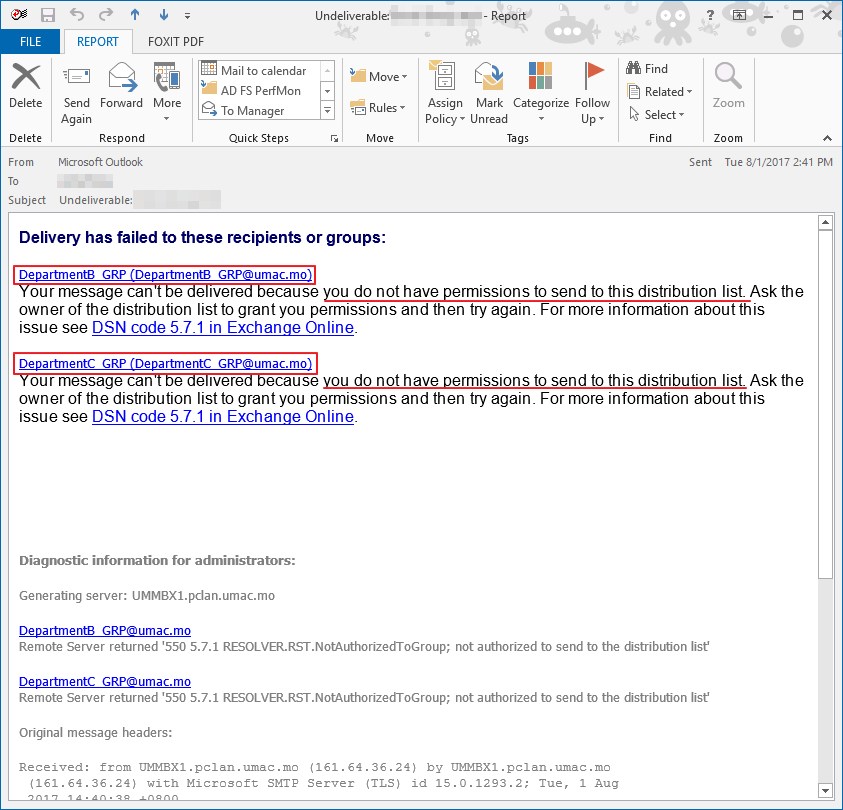The height and width of the screenshot is (810, 843).
Task: Forward this undeliverable report
Action: 122,86
